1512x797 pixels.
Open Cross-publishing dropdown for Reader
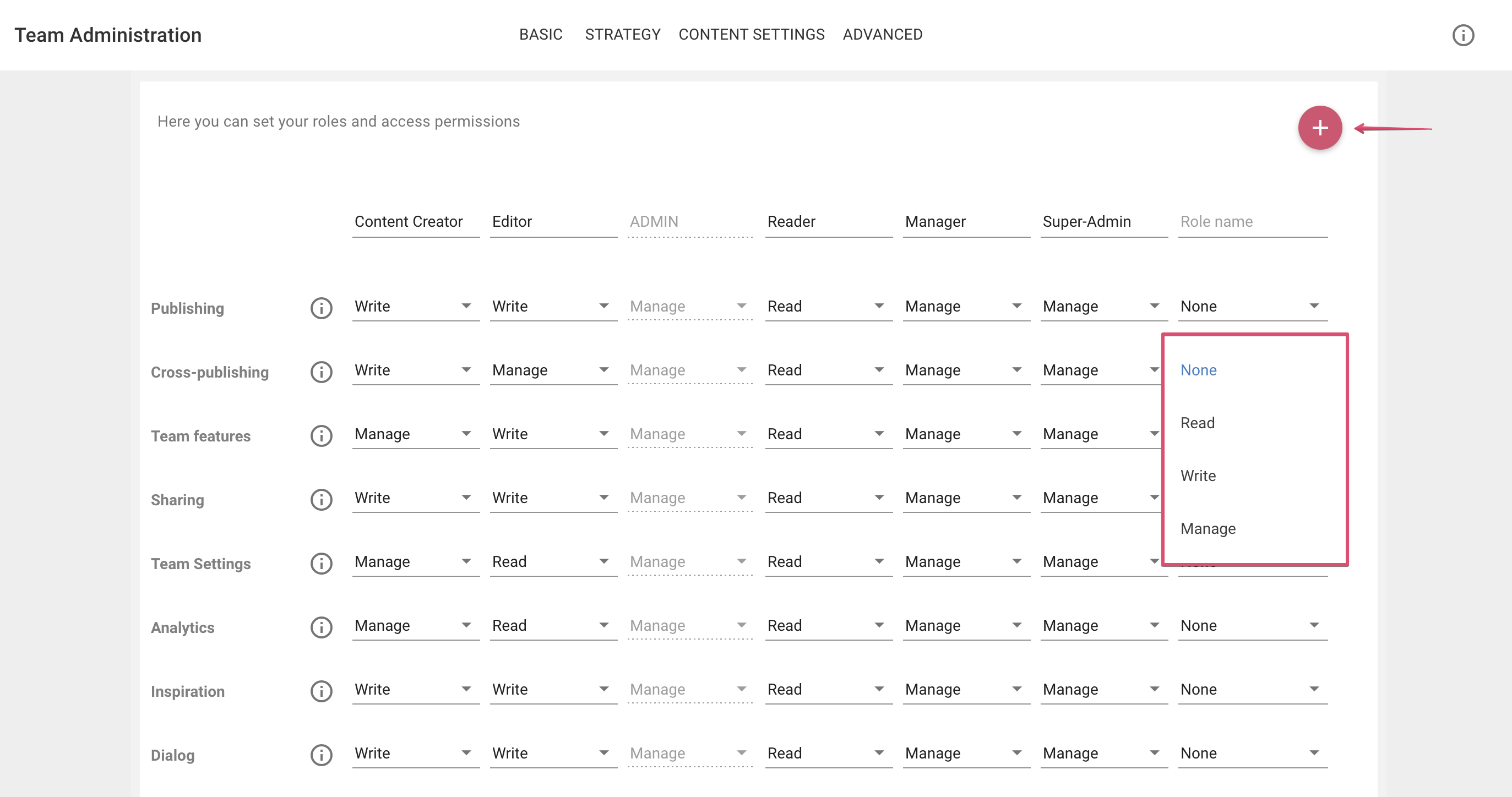829,370
